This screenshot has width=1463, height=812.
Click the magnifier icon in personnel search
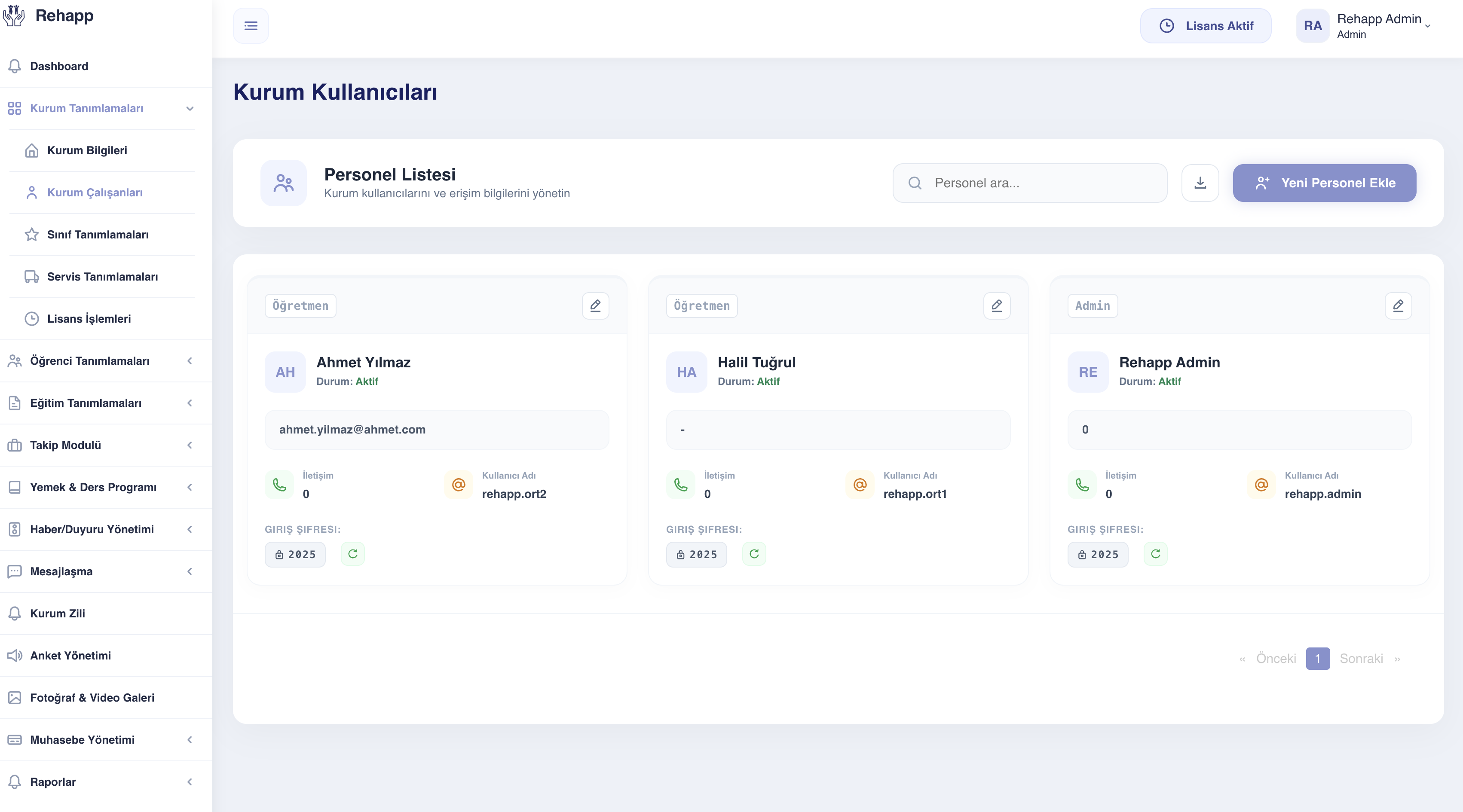915,183
